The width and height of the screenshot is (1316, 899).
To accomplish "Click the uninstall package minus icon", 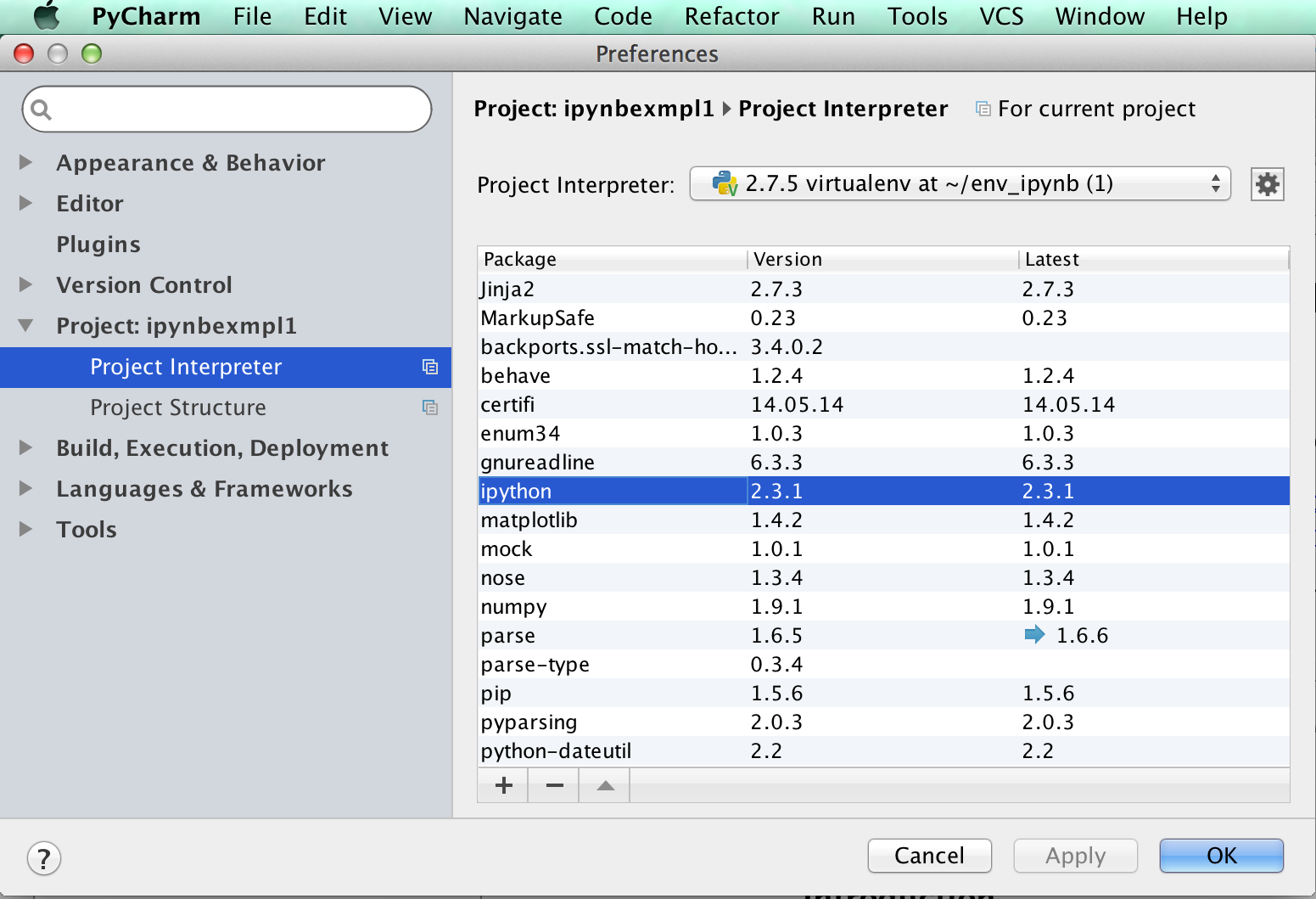I will pyautogui.click(x=554, y=785).
